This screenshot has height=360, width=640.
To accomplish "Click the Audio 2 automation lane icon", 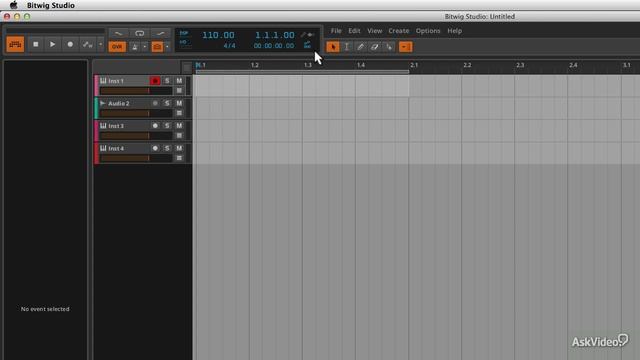I will (x=179, y=113).
